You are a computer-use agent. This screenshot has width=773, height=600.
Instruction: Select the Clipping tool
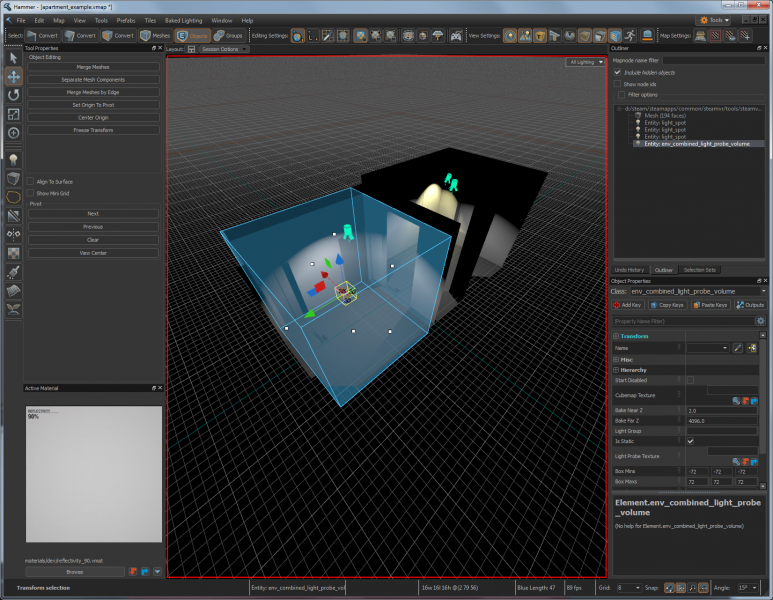[13, 215]
